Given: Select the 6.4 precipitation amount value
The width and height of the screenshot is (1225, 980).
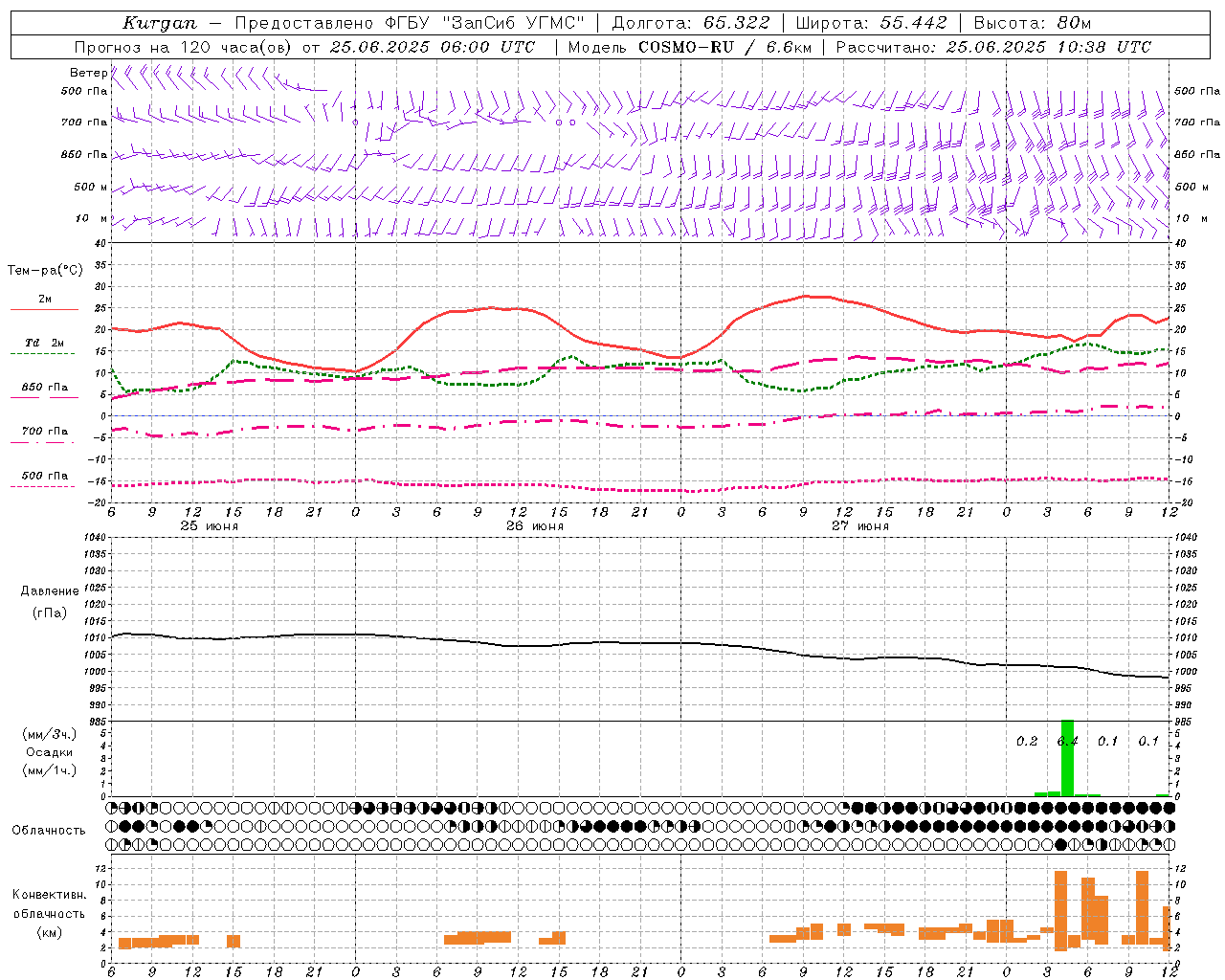Looking at the screenshot, I should click(x=1067, y=742).
